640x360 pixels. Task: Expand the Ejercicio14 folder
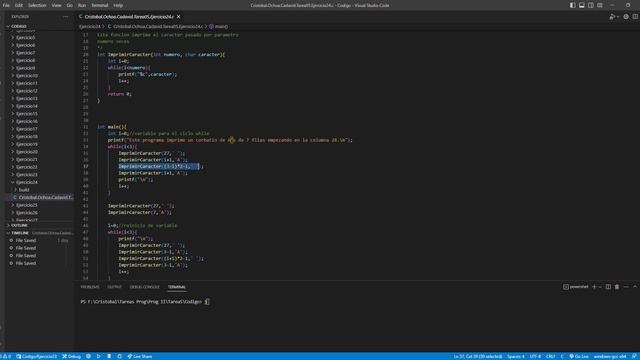(39, 106)
